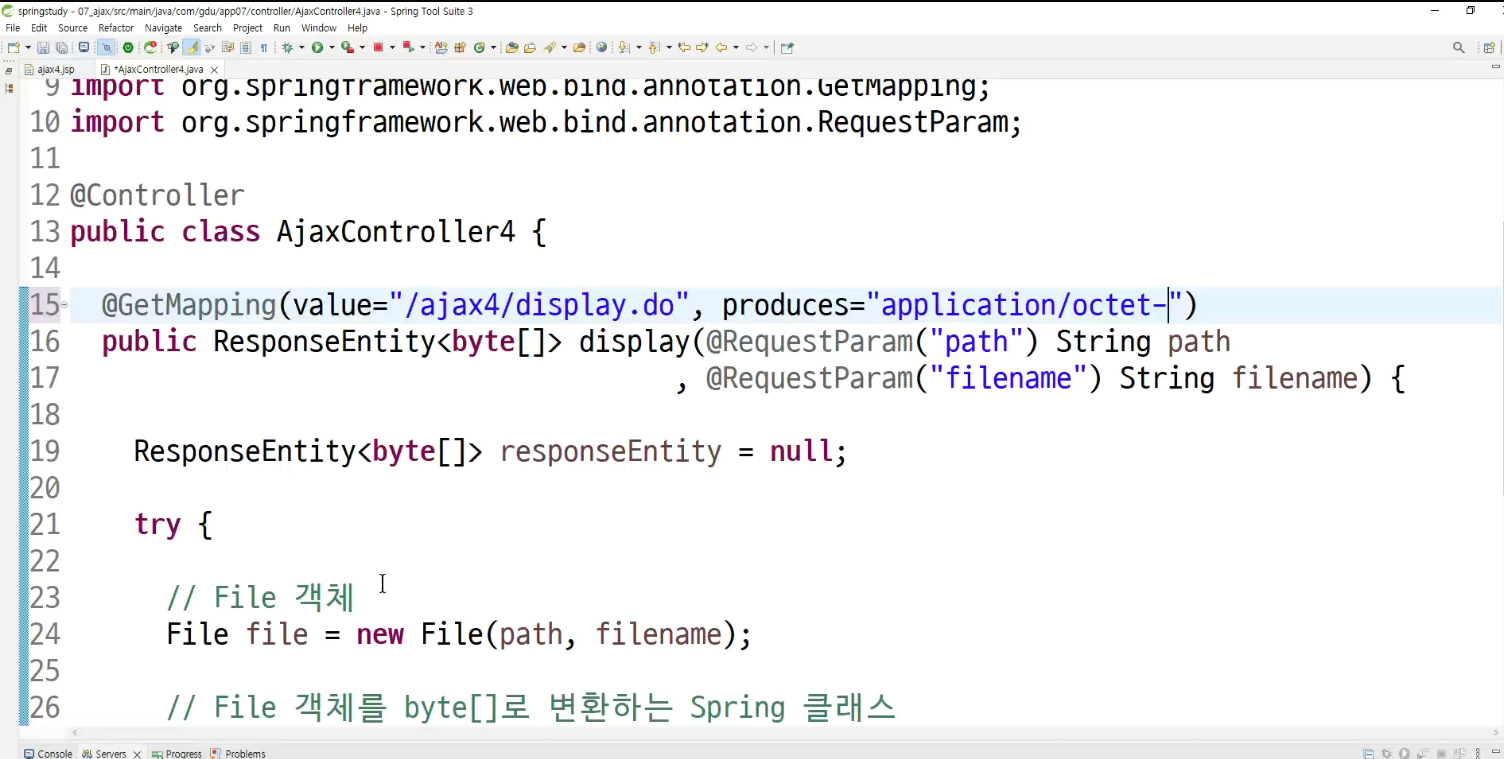Open the terminal from the toolbar
The image size is (1504, 759).
tap(84, 47)
